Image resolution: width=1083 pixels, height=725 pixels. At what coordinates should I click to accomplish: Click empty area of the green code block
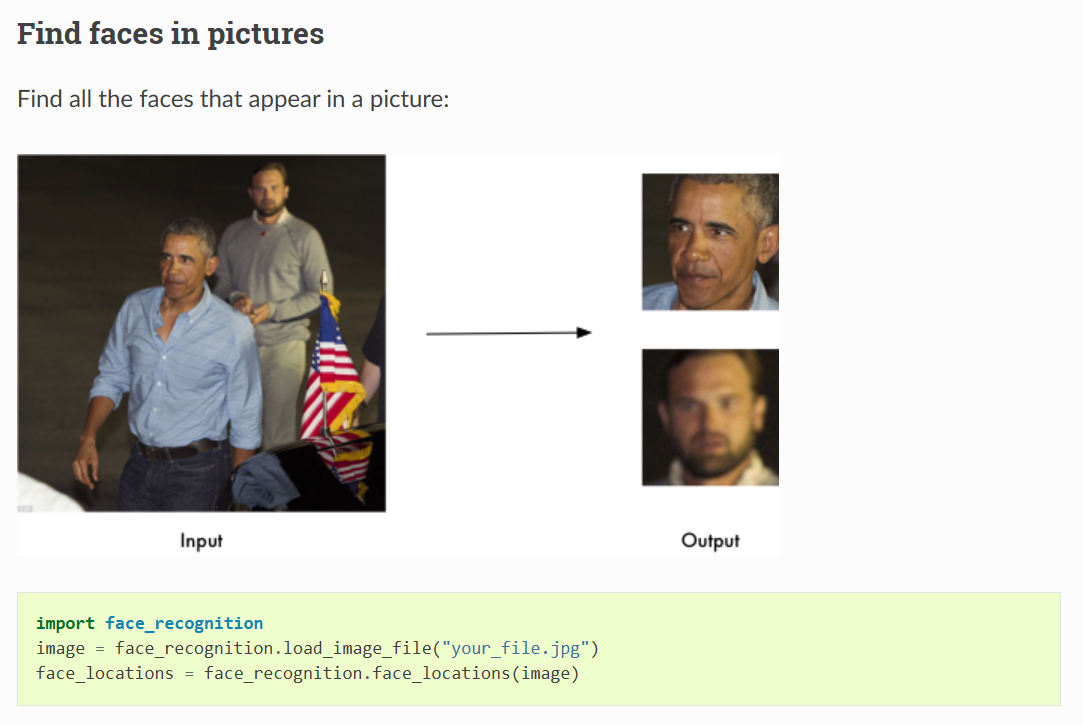(829, 649)
